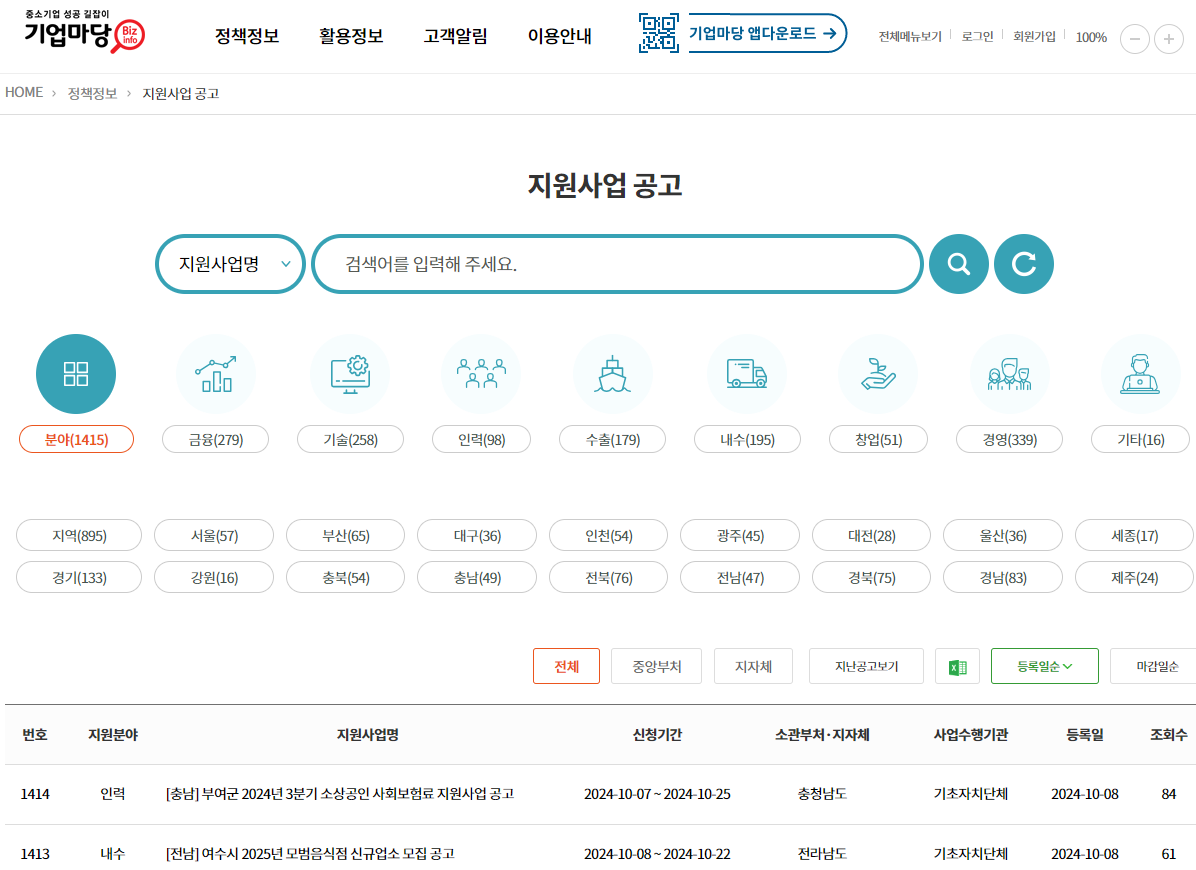Click 회원가입 link

click(1034, 37)
